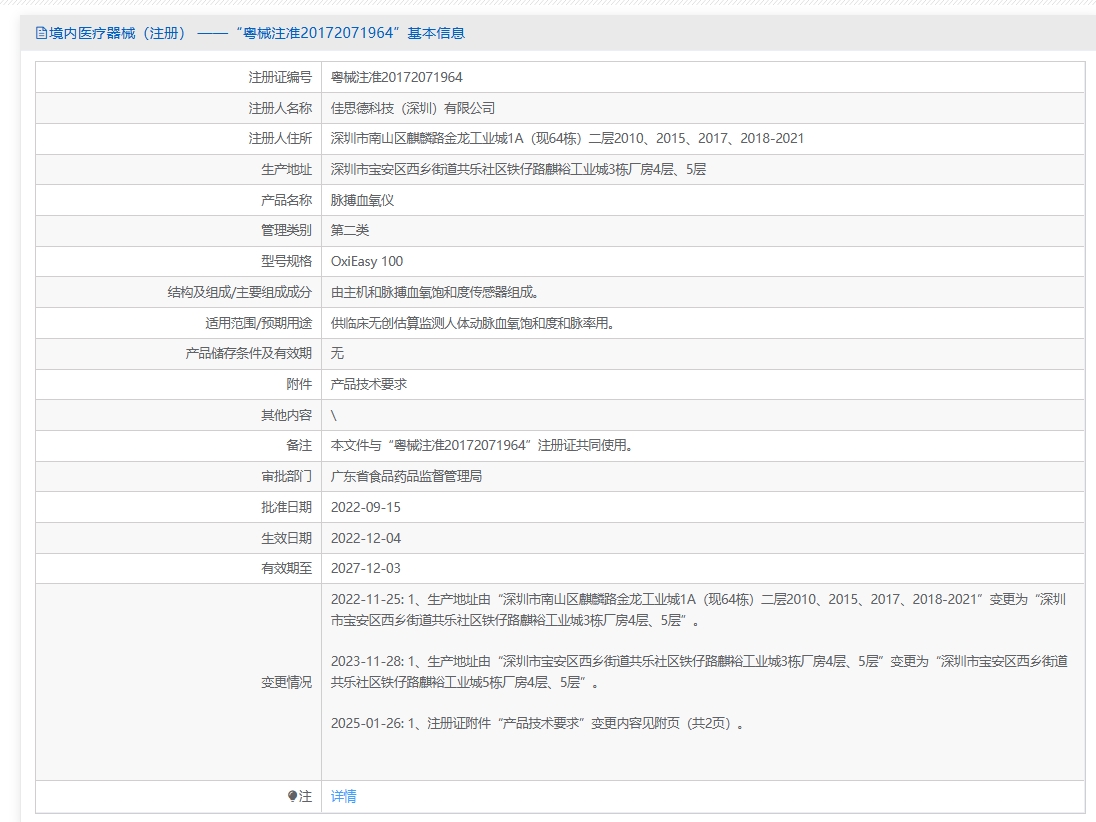Click the 由主机和脉搏血氧饱和度传感器组成 text
1096x822 pixels.
434,292
